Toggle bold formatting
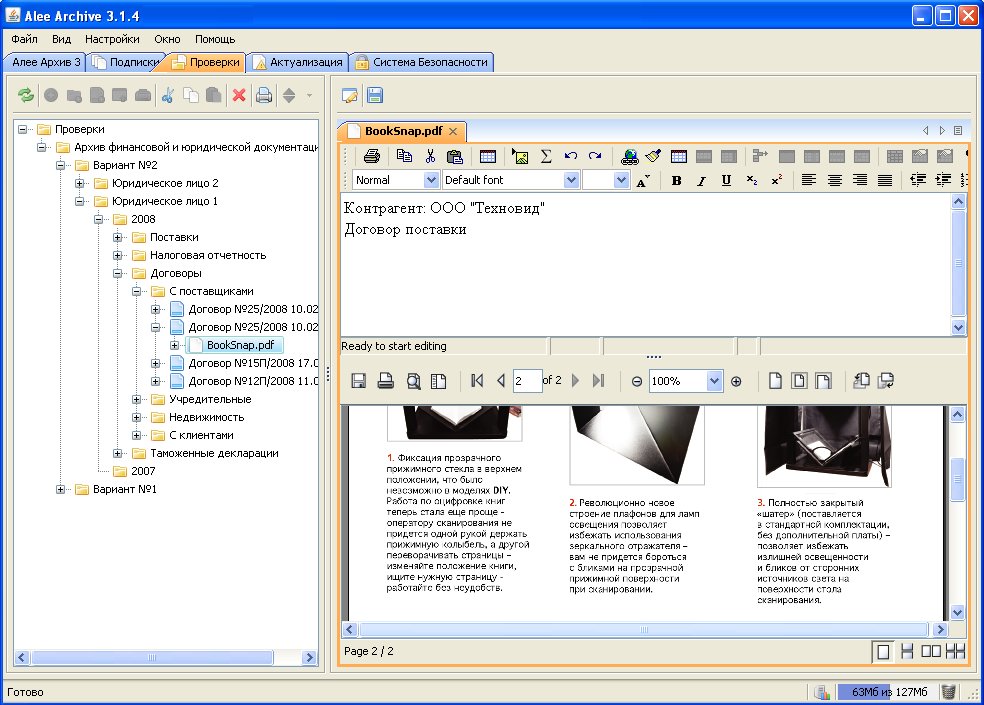Image resolution: width=984 pixels, height=705 pixels. 677,181
